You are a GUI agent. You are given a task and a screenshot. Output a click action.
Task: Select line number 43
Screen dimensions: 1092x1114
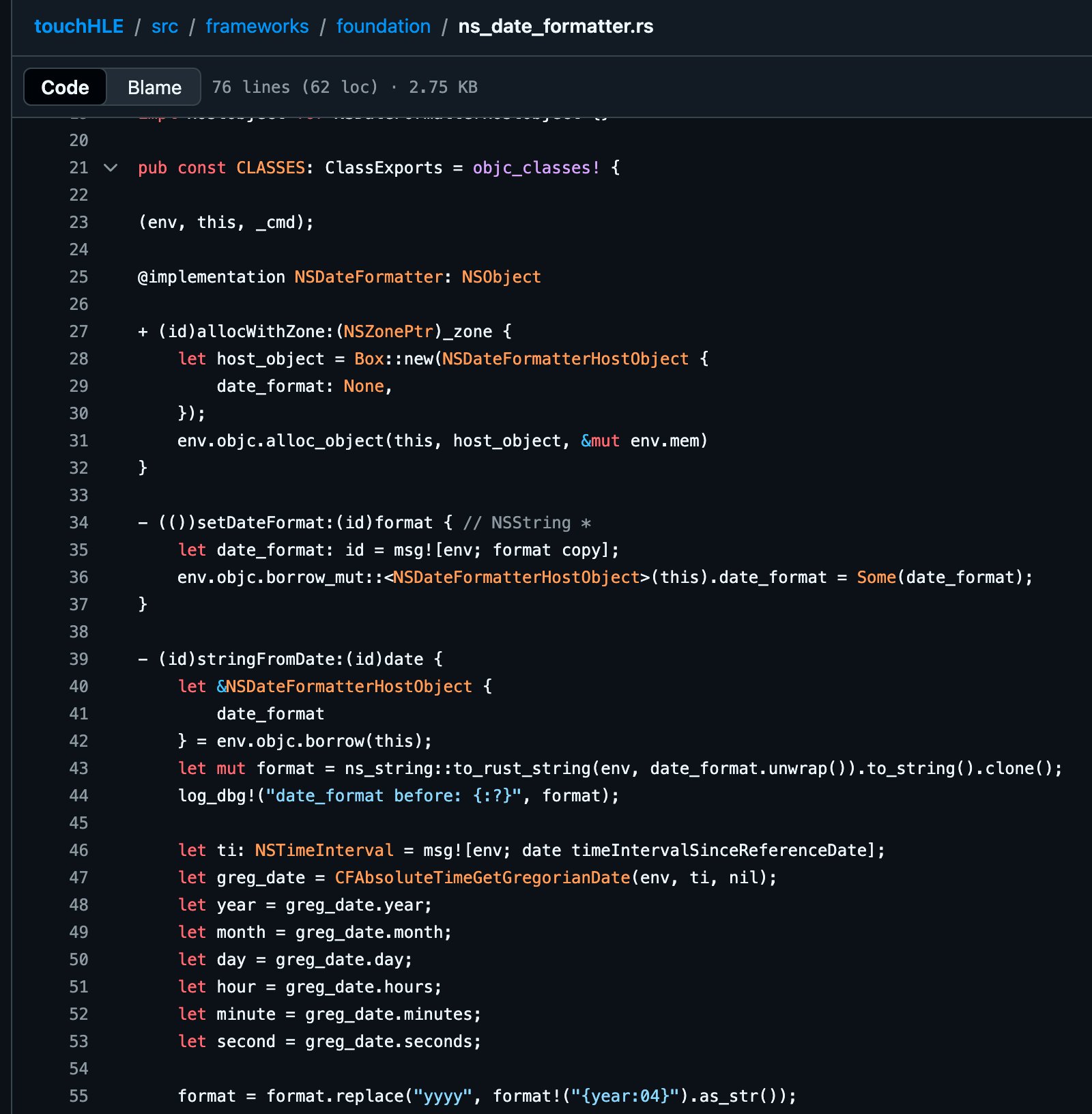(78, 769)
